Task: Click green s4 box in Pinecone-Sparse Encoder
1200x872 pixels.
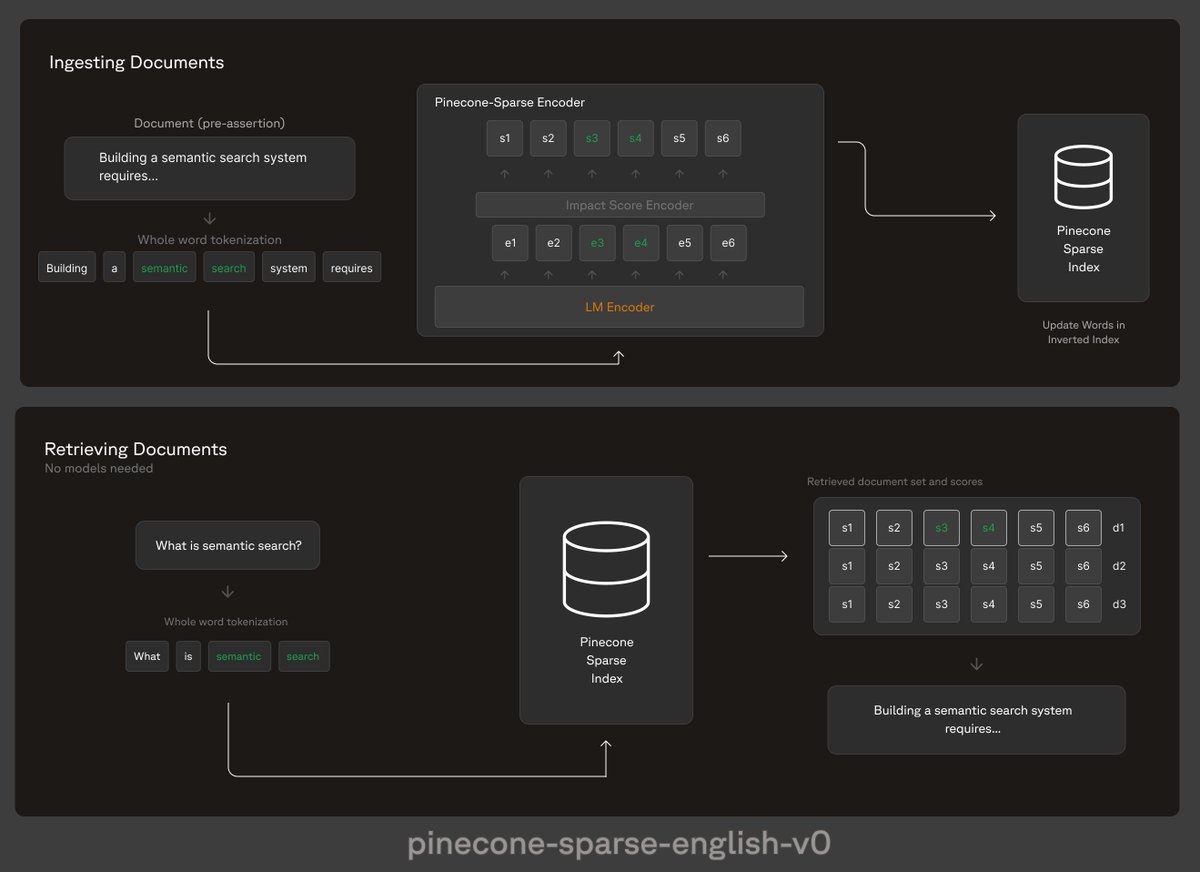Action: (635, 138)
